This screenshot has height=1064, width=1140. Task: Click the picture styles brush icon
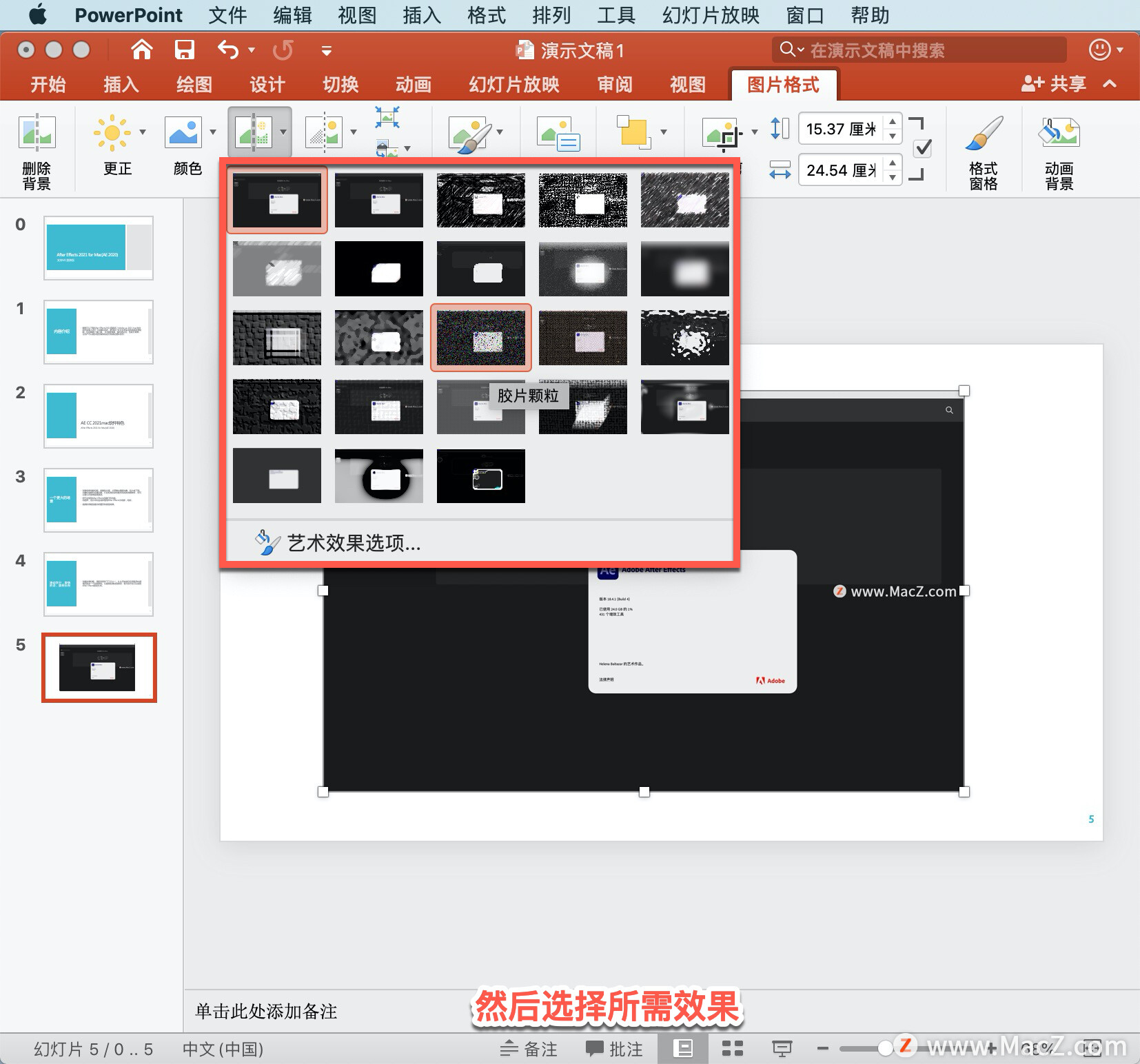pos(470,134)
